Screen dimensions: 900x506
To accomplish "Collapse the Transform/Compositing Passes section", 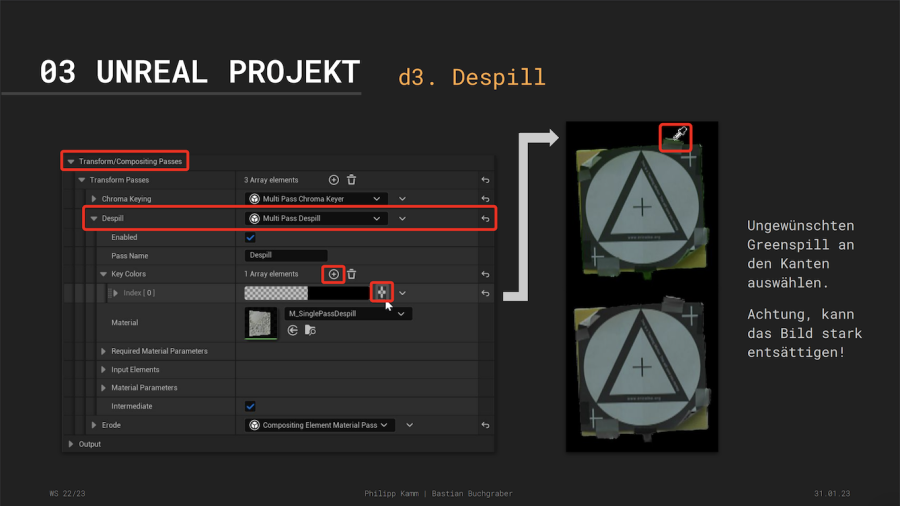I will 71,161.
